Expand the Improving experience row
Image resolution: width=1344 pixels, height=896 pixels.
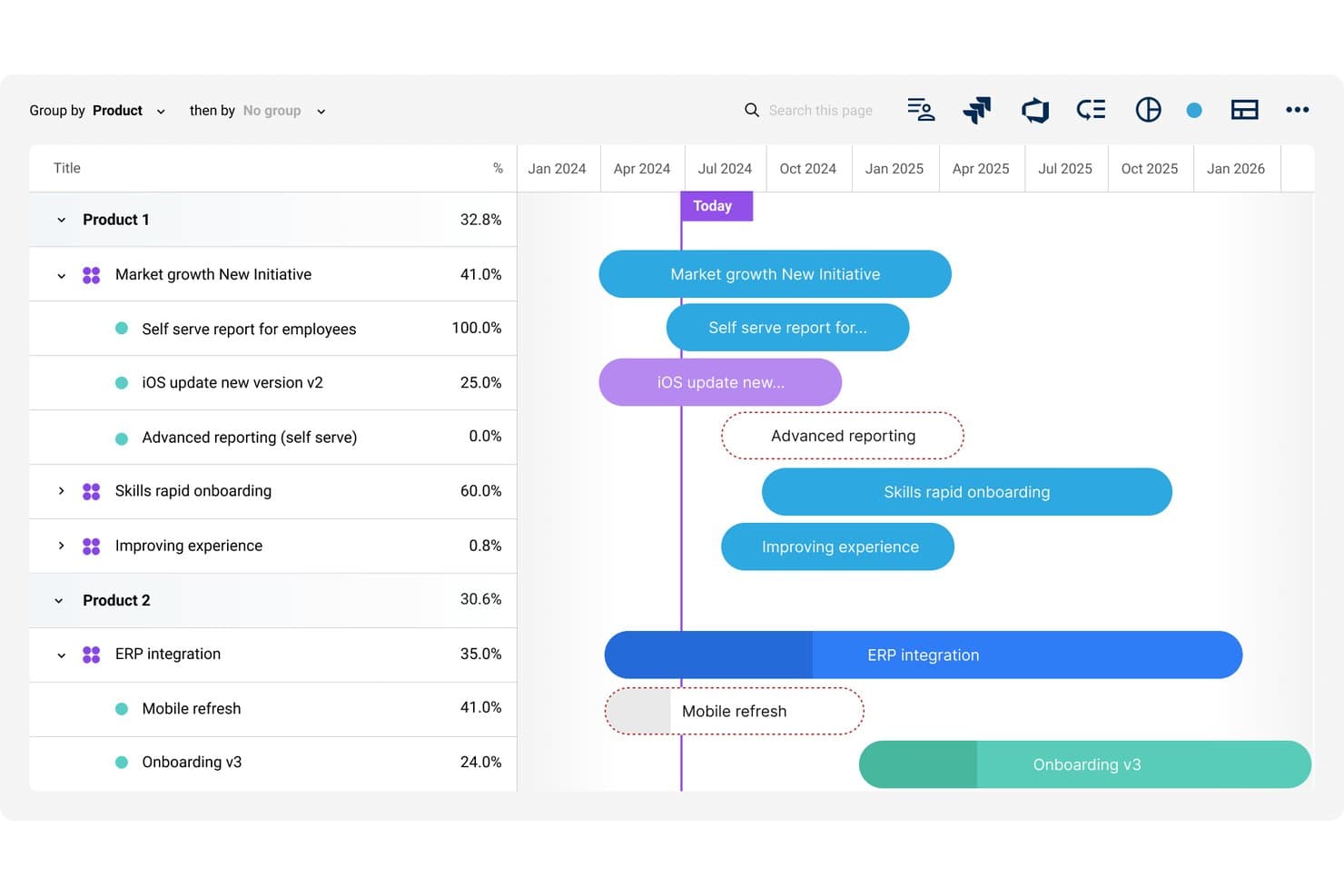pyautogui.click(x=61, y=546)
